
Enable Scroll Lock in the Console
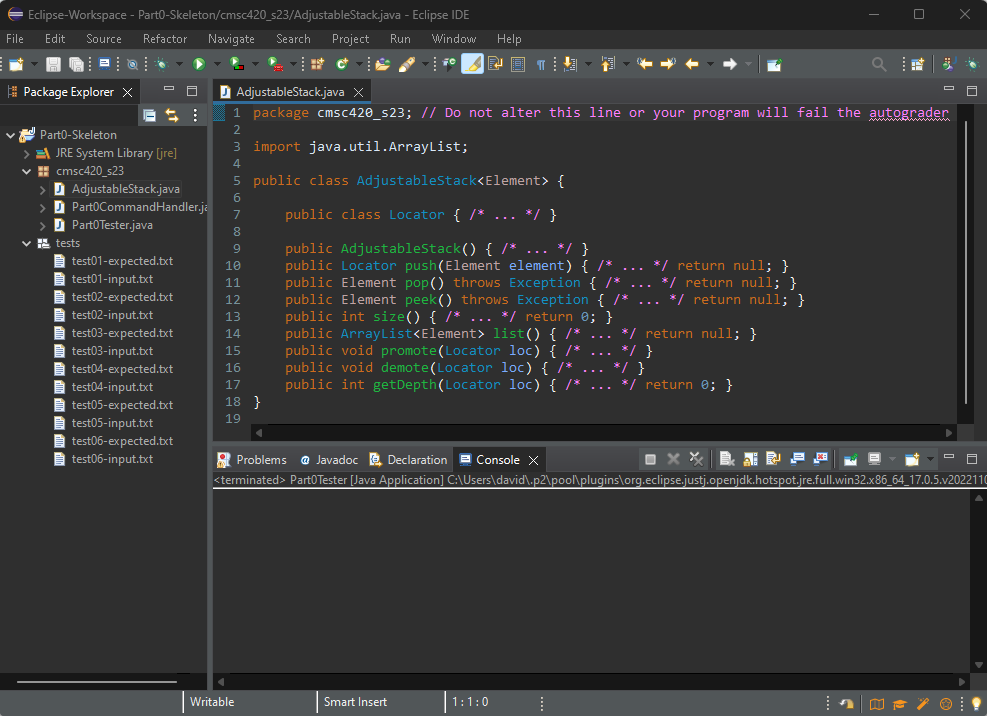748,460
